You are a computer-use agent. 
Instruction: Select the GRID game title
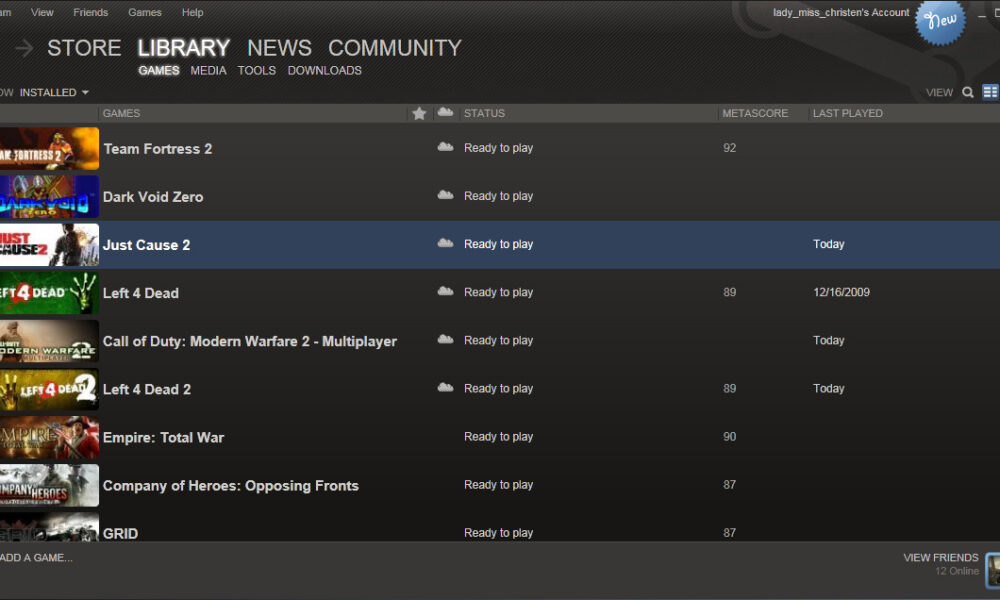(121, 533)
